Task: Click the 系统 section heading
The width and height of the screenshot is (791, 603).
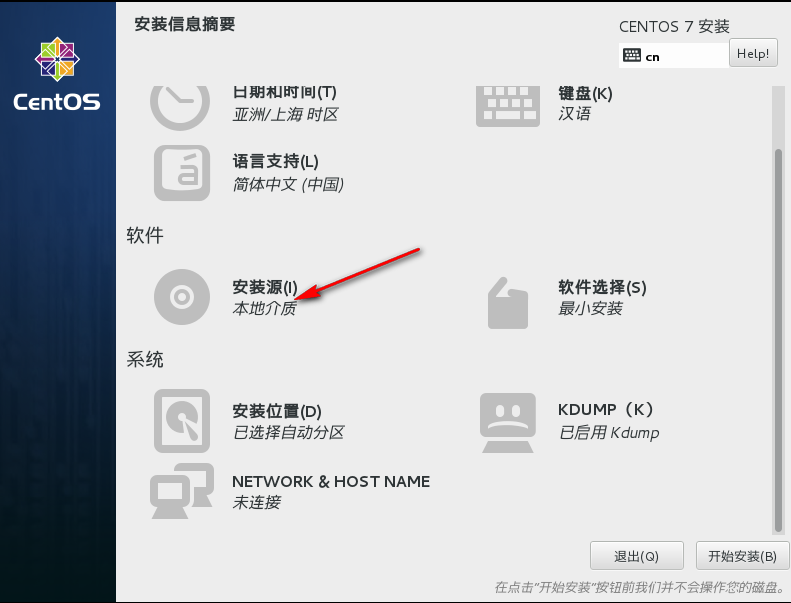Action: pos(145,360)
